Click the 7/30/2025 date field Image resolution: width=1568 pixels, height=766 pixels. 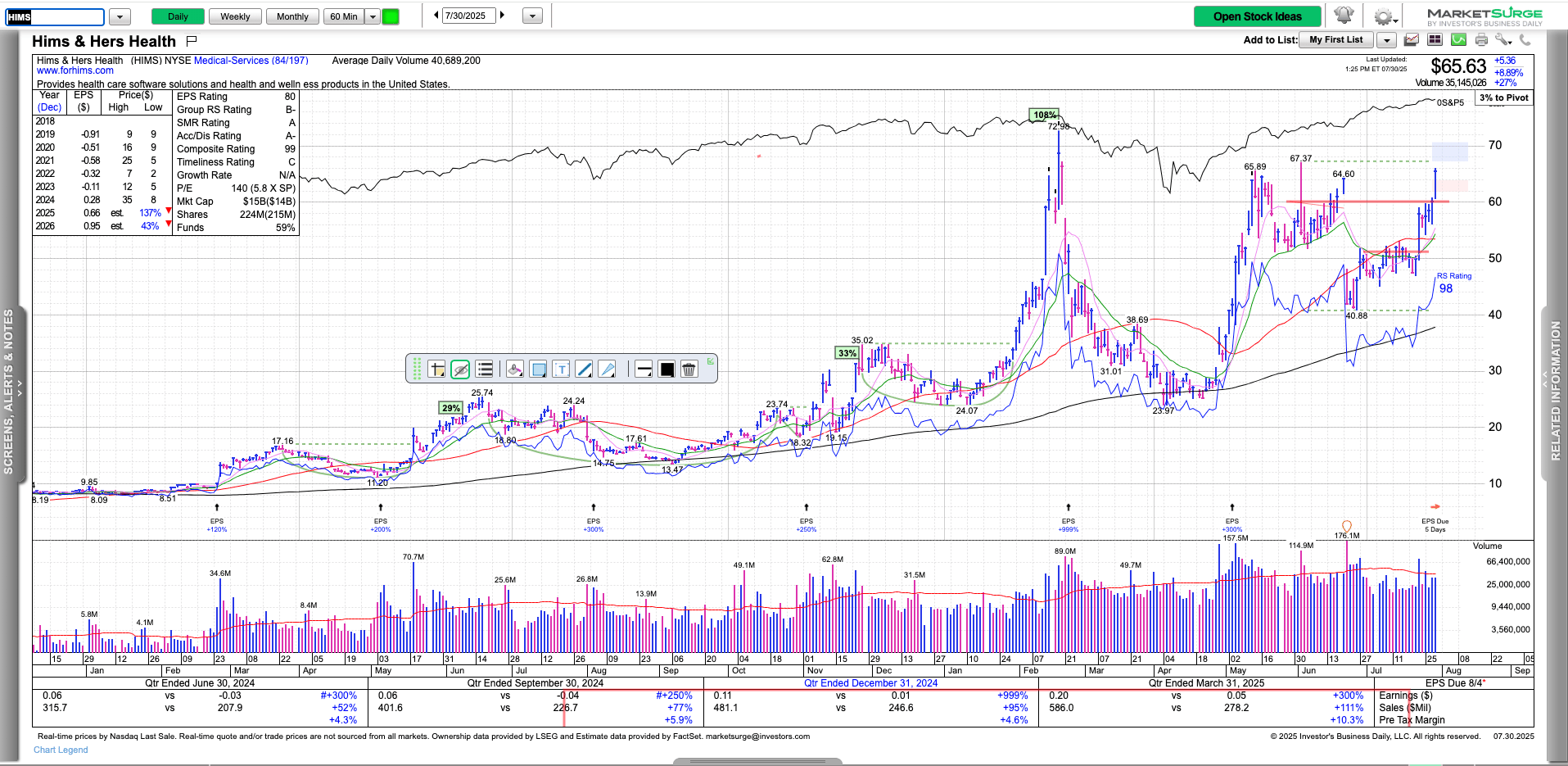(468, 16)
